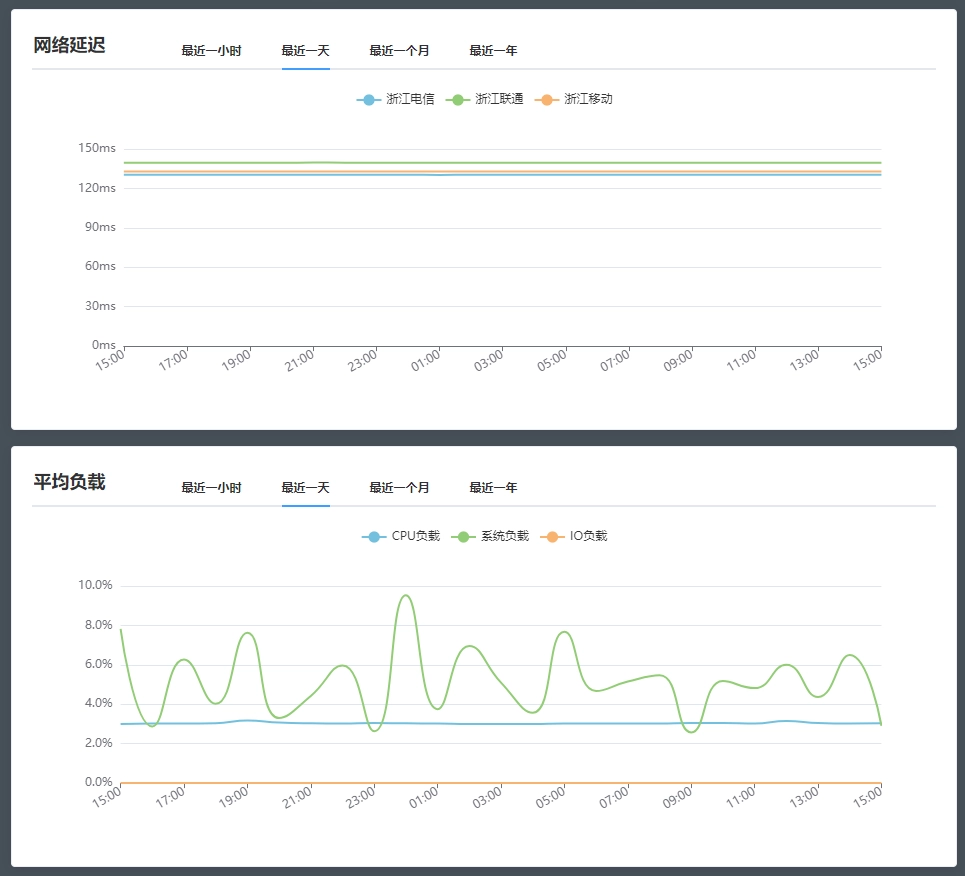Click the green 系统负载 peak near midnight
Viewport: 965px width, 876px height.
coord(406,595)
